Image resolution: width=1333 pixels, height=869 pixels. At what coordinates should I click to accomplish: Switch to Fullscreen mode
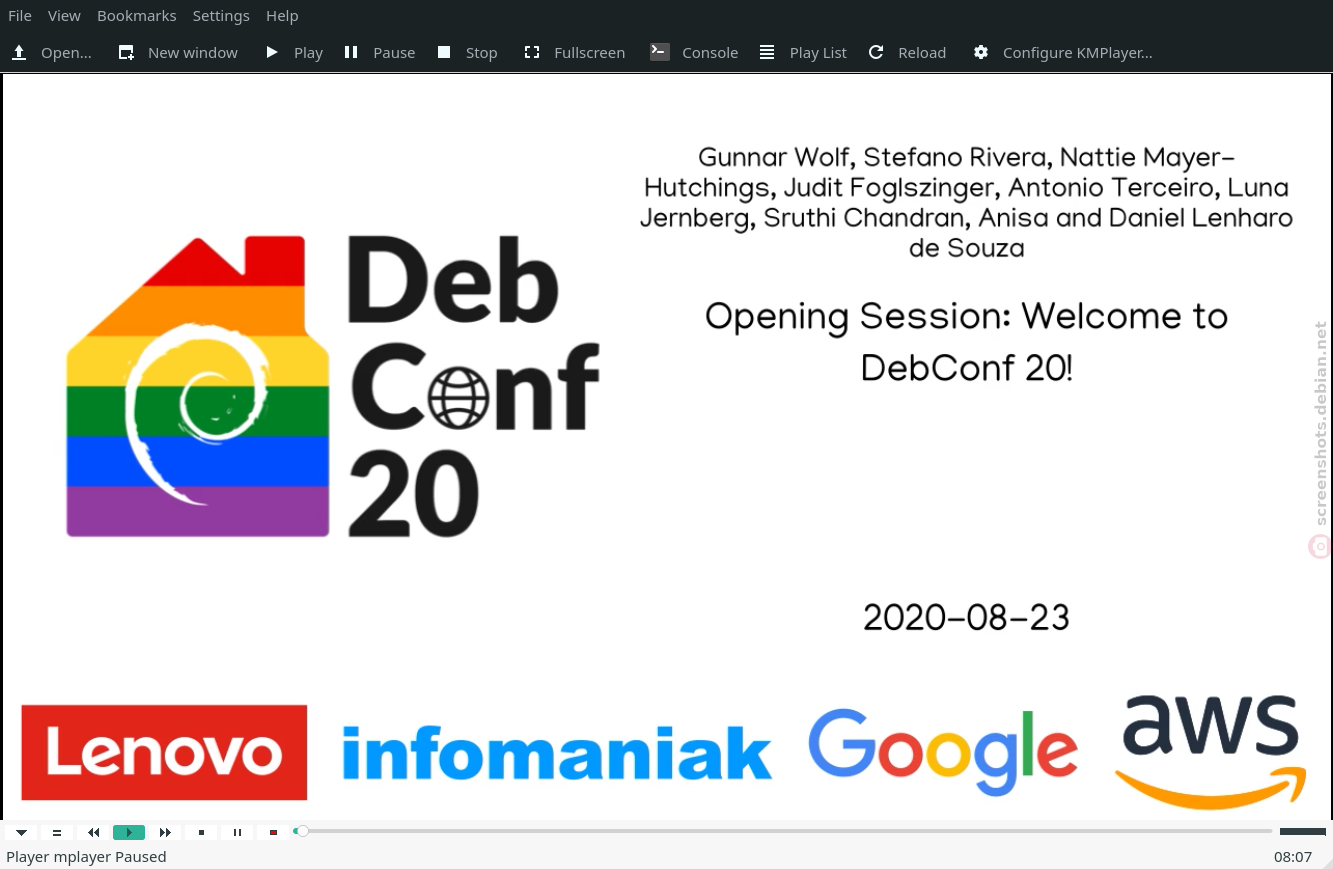tap(575, 52)
